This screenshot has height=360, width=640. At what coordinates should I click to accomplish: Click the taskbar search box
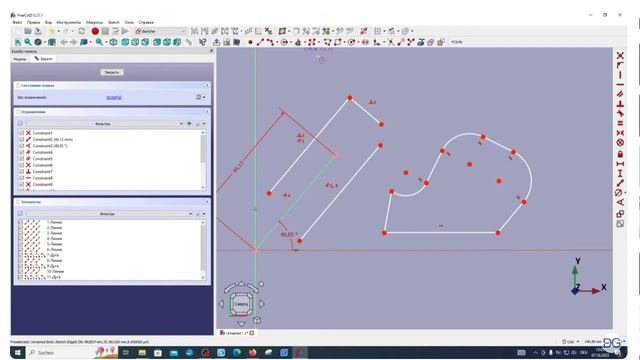point(71,352)
